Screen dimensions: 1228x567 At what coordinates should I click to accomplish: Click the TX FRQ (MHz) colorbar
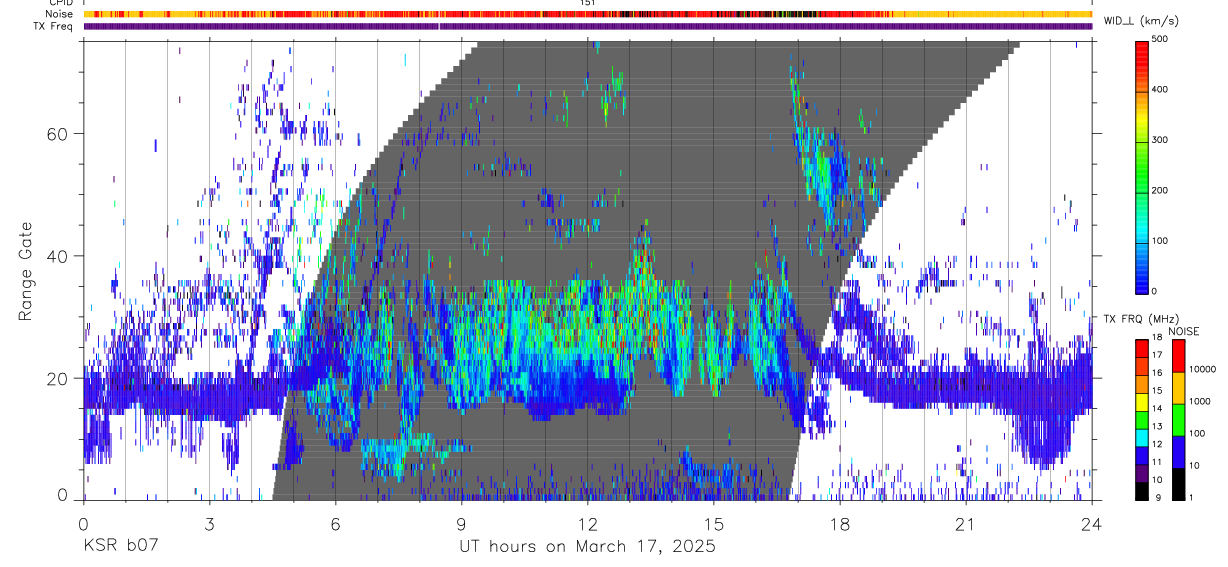[x=1142, y=419]
